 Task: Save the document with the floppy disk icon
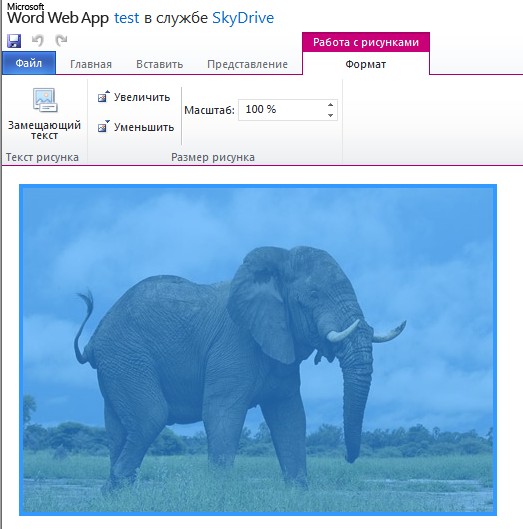click(x=14, y=41)
